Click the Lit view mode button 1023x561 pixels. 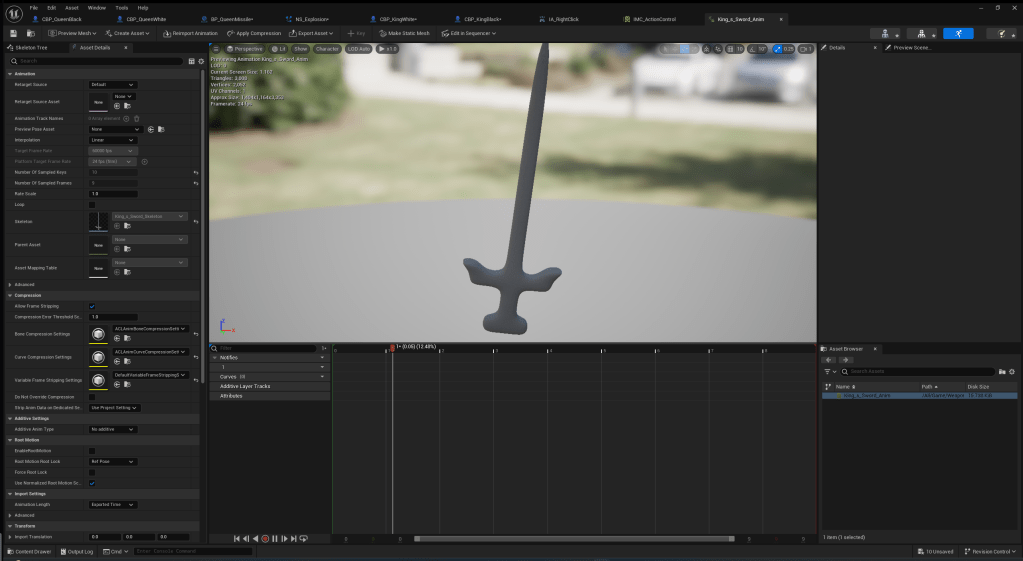click(278, 48)
